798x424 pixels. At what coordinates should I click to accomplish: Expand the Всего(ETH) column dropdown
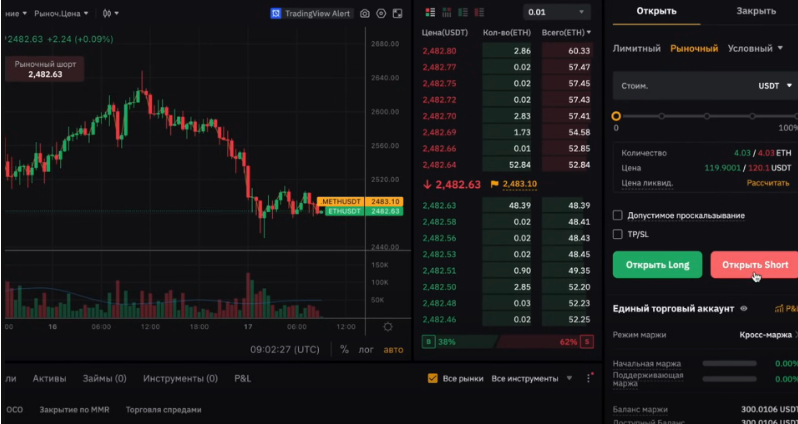pos(566,33)
